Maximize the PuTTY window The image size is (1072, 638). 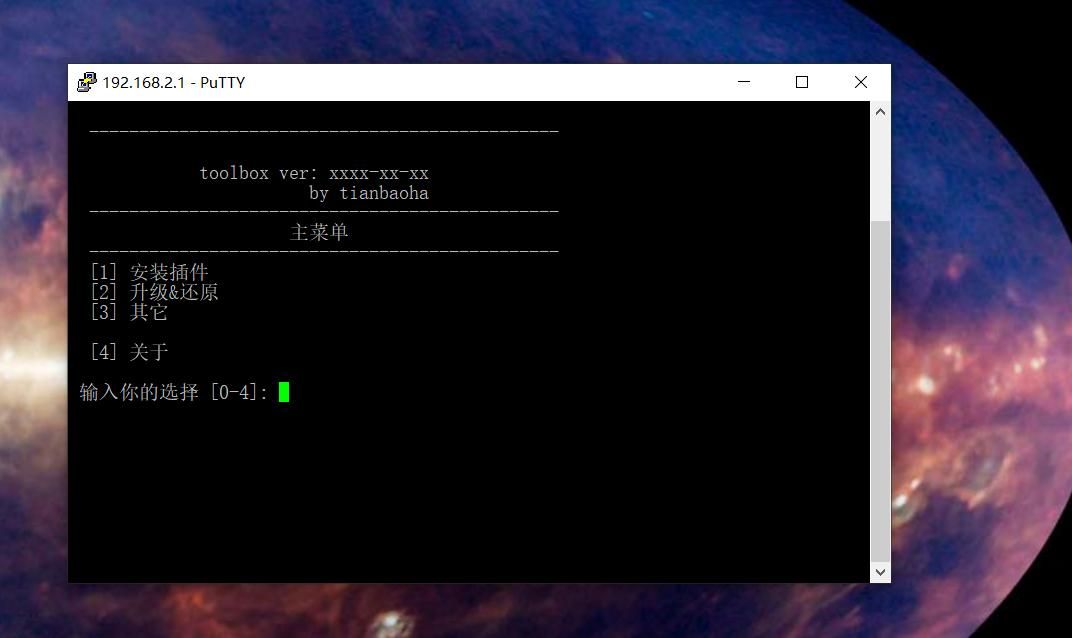tap(802, 82)
